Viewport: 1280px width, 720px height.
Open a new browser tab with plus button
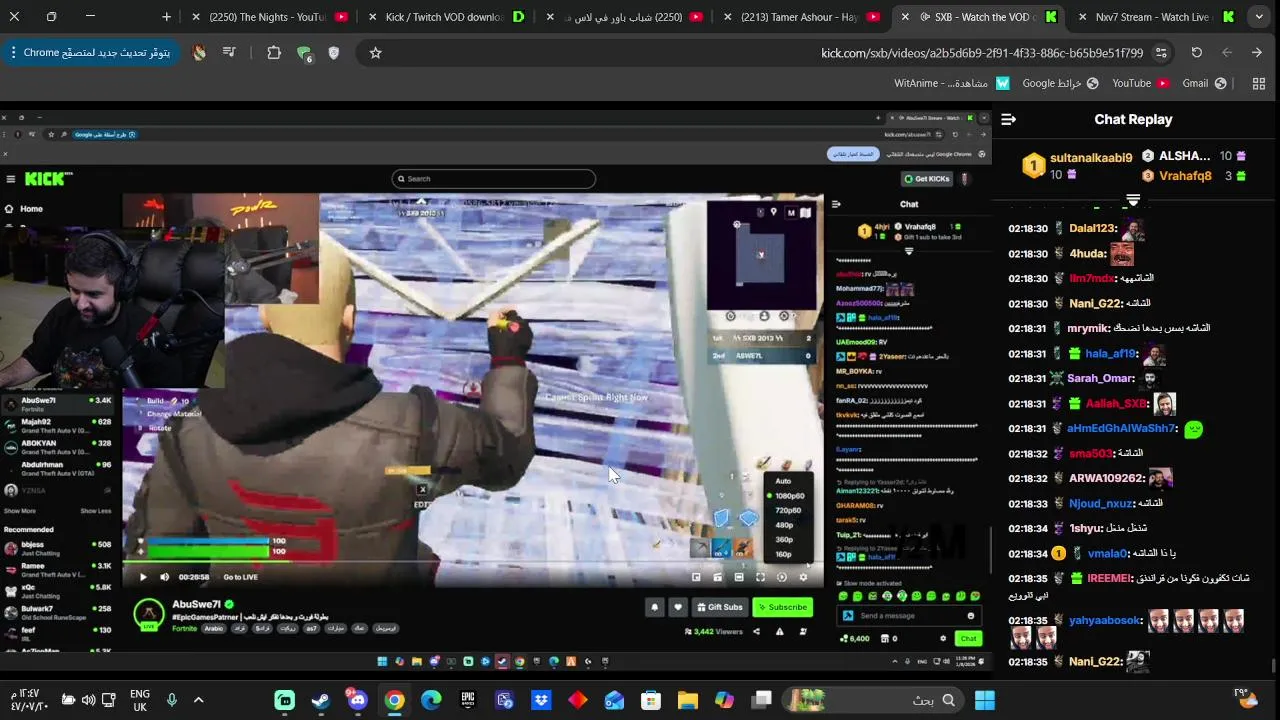click(166, 17)
